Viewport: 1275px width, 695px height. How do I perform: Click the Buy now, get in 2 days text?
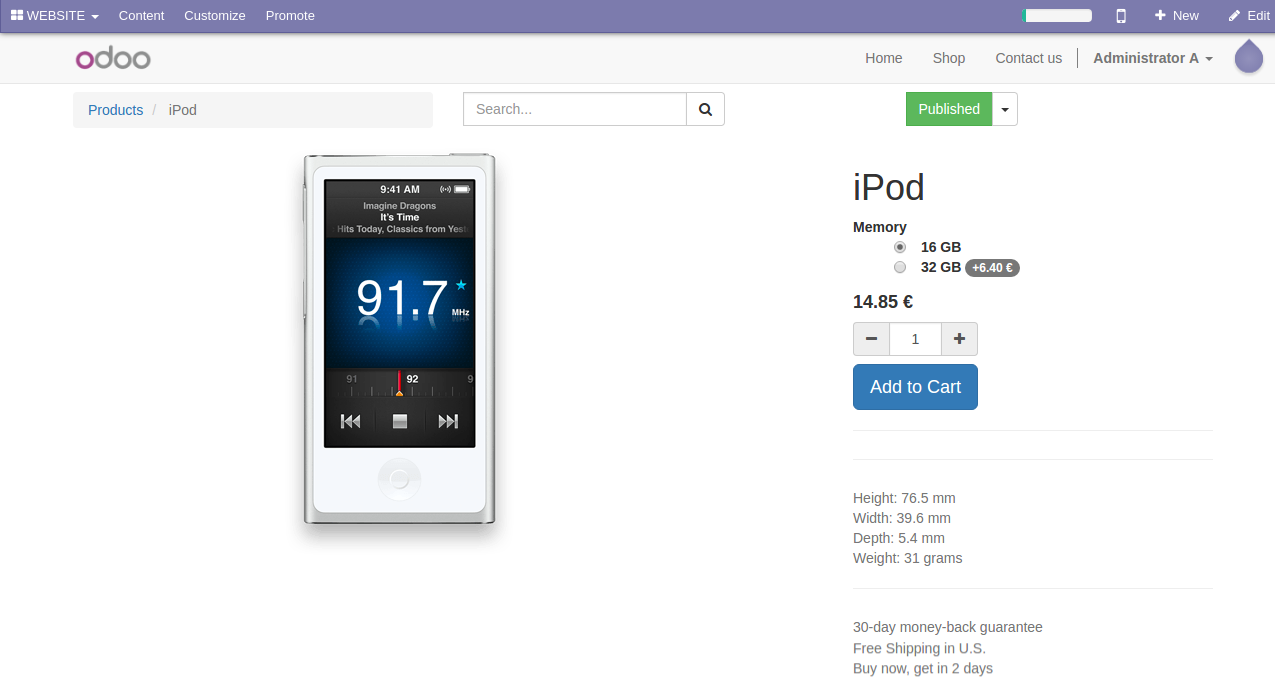[x=923, y=668]
